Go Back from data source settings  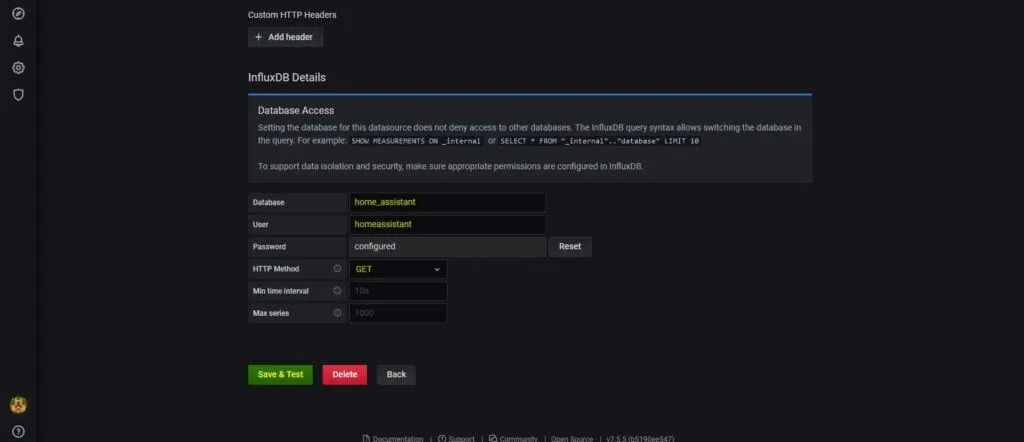[x=396, y=375]
